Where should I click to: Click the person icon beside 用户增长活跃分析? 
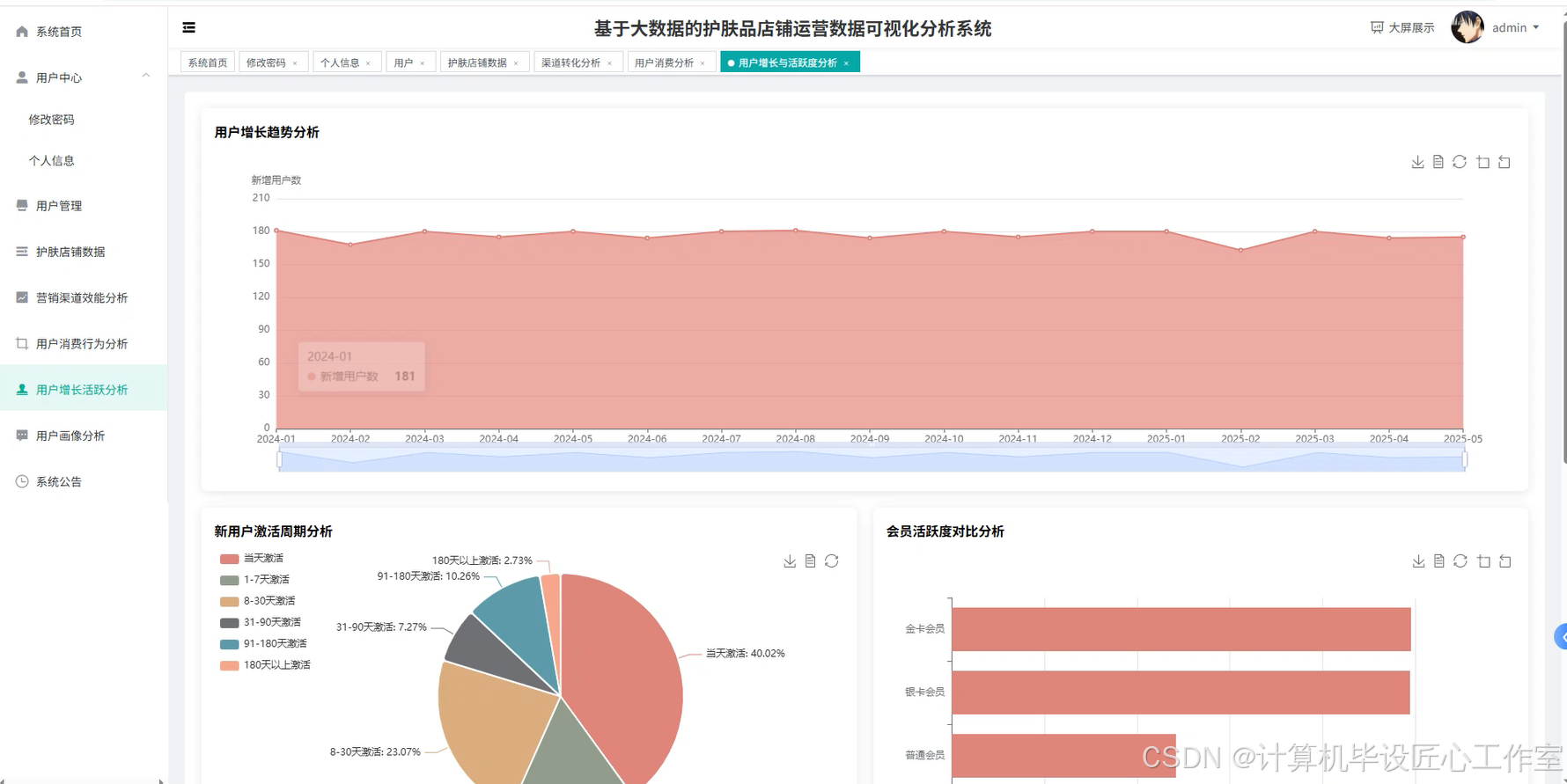tap(22, 389)
